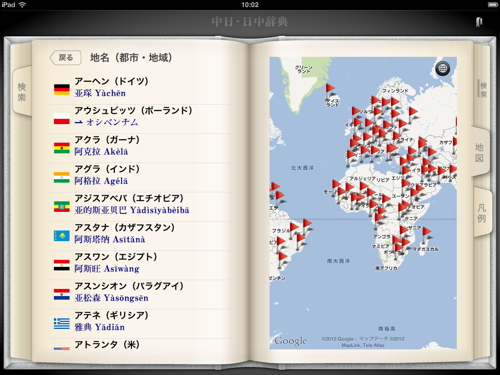Tap the Paraguay flag icon
Screen dimensions: 500x375
pos(62,294)
